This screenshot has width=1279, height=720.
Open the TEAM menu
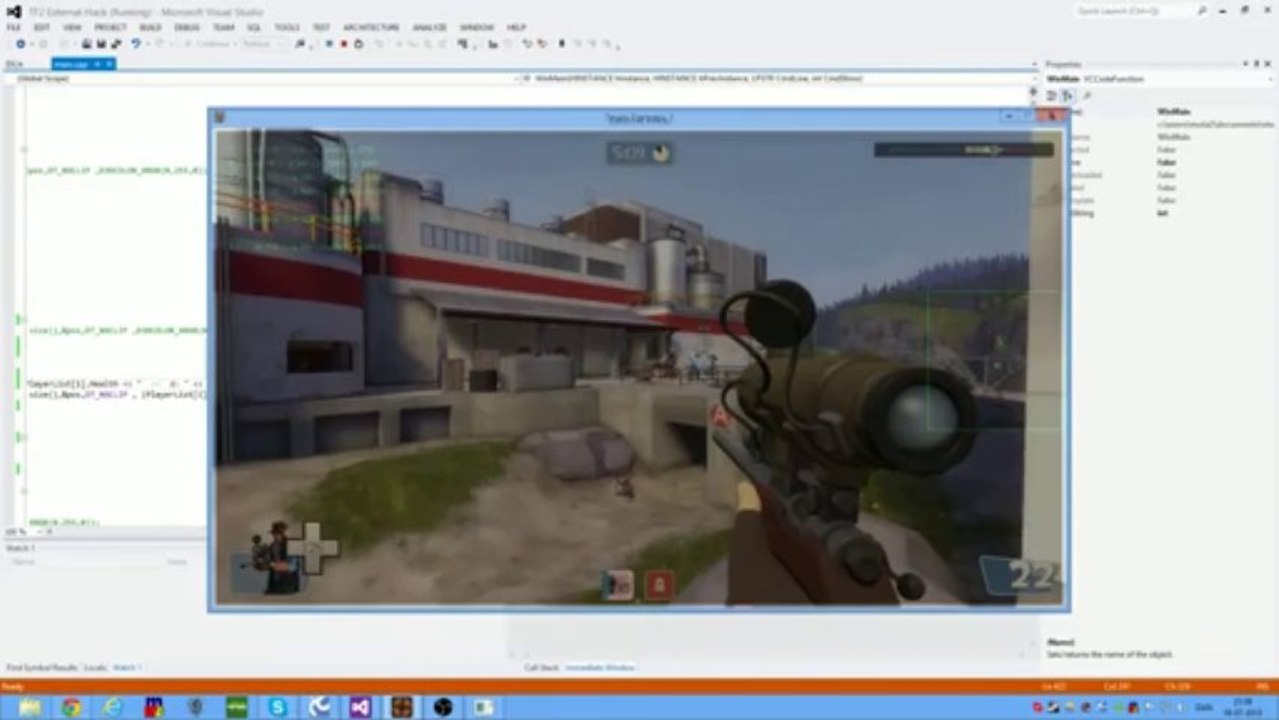(223, 28)
